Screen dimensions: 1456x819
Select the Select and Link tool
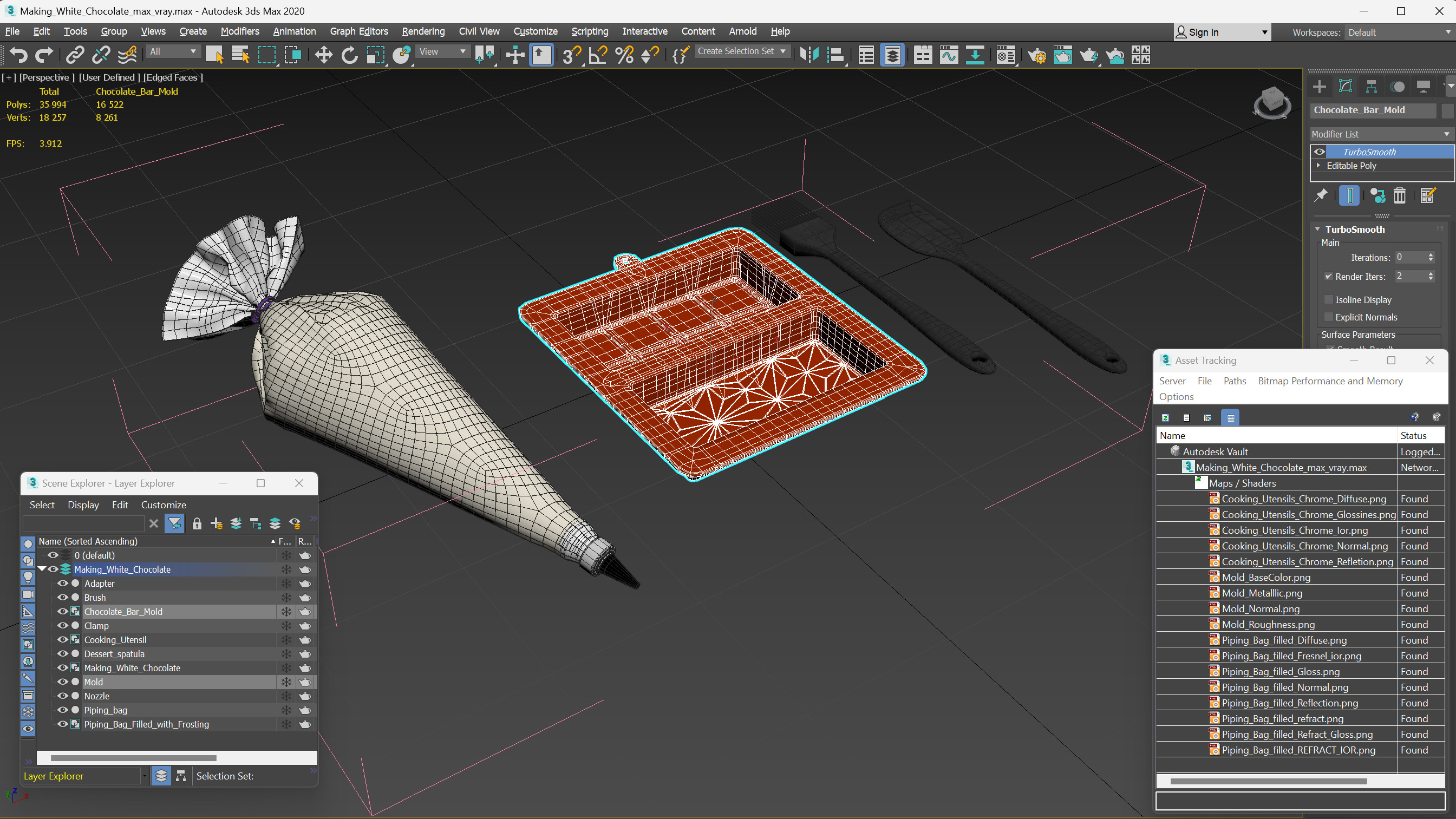click(74, 55)
